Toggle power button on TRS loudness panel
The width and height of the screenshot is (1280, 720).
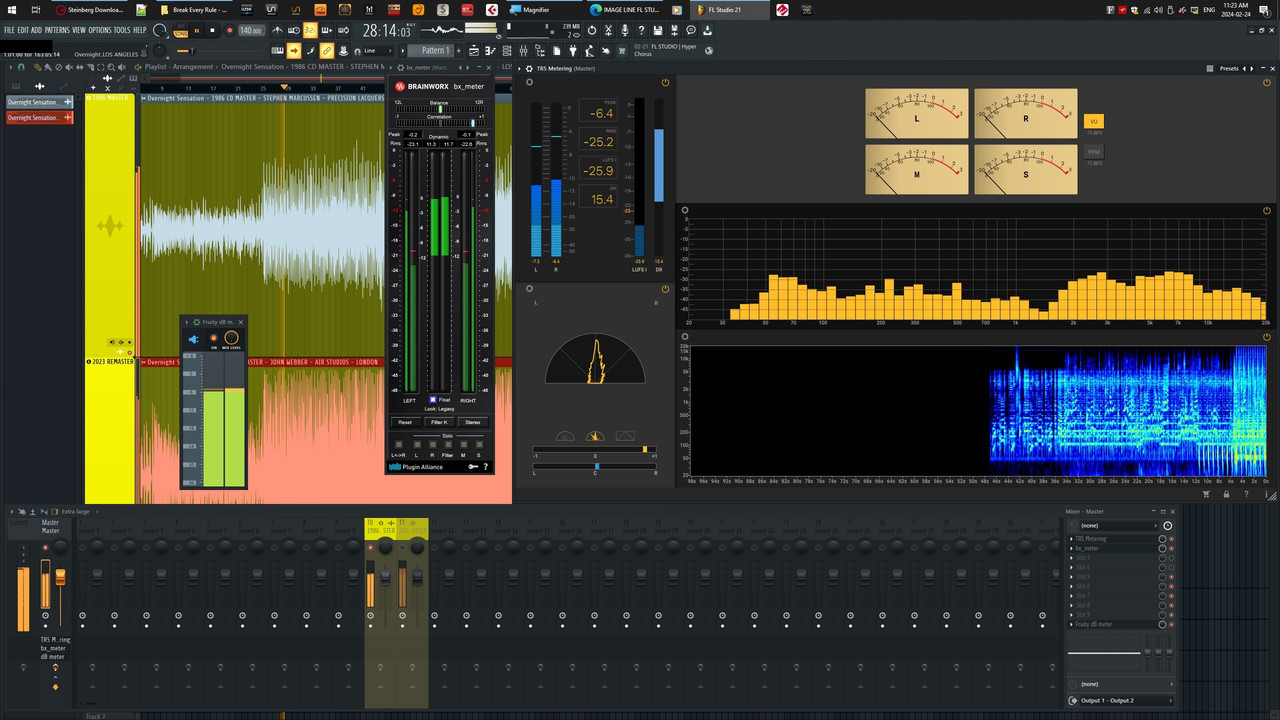tap(637, 82)
